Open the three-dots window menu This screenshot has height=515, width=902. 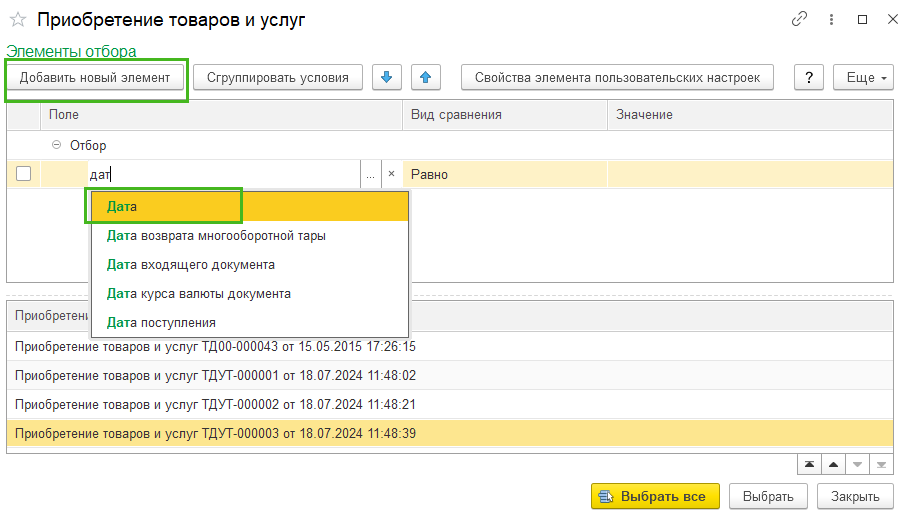831,20
